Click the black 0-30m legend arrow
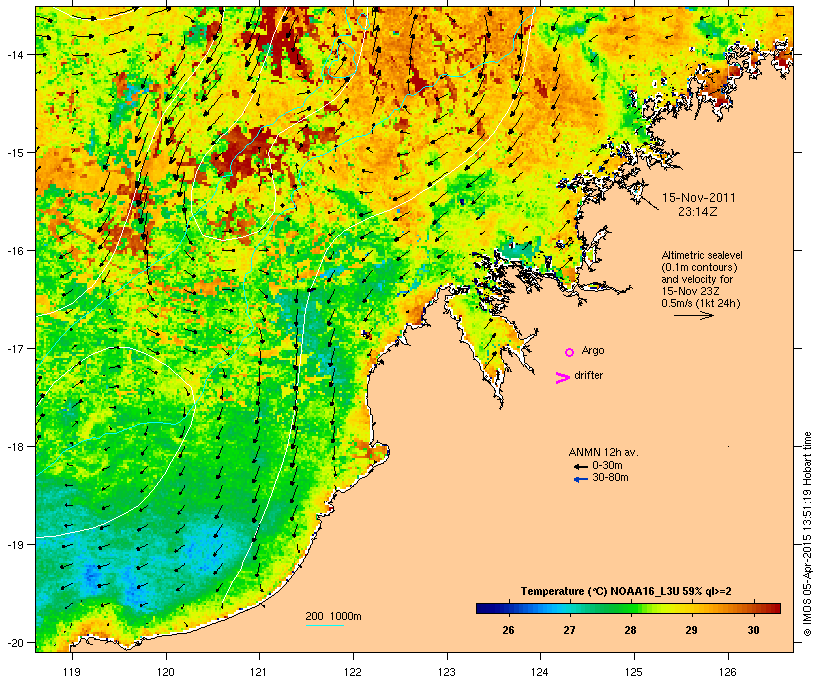This screenshot has width=820, height=680. (x=581, y=467)
